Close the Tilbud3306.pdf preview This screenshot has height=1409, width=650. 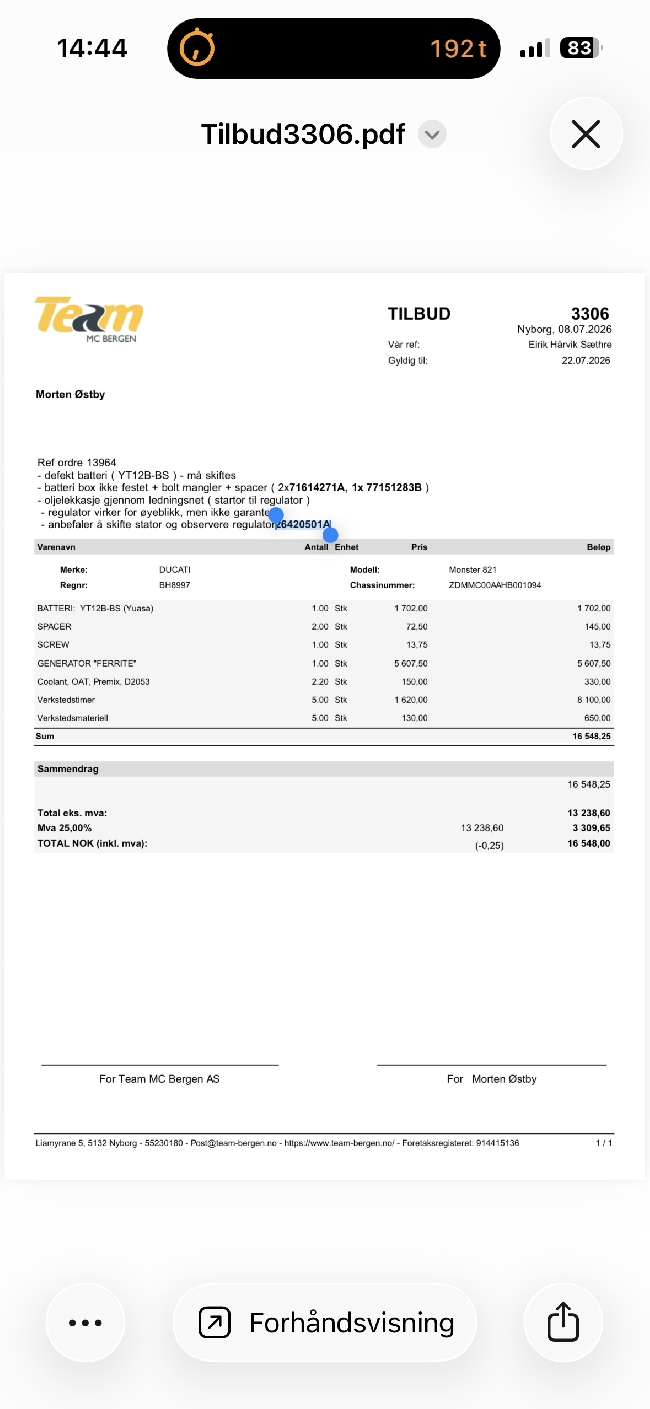click(x=586, y=134)
